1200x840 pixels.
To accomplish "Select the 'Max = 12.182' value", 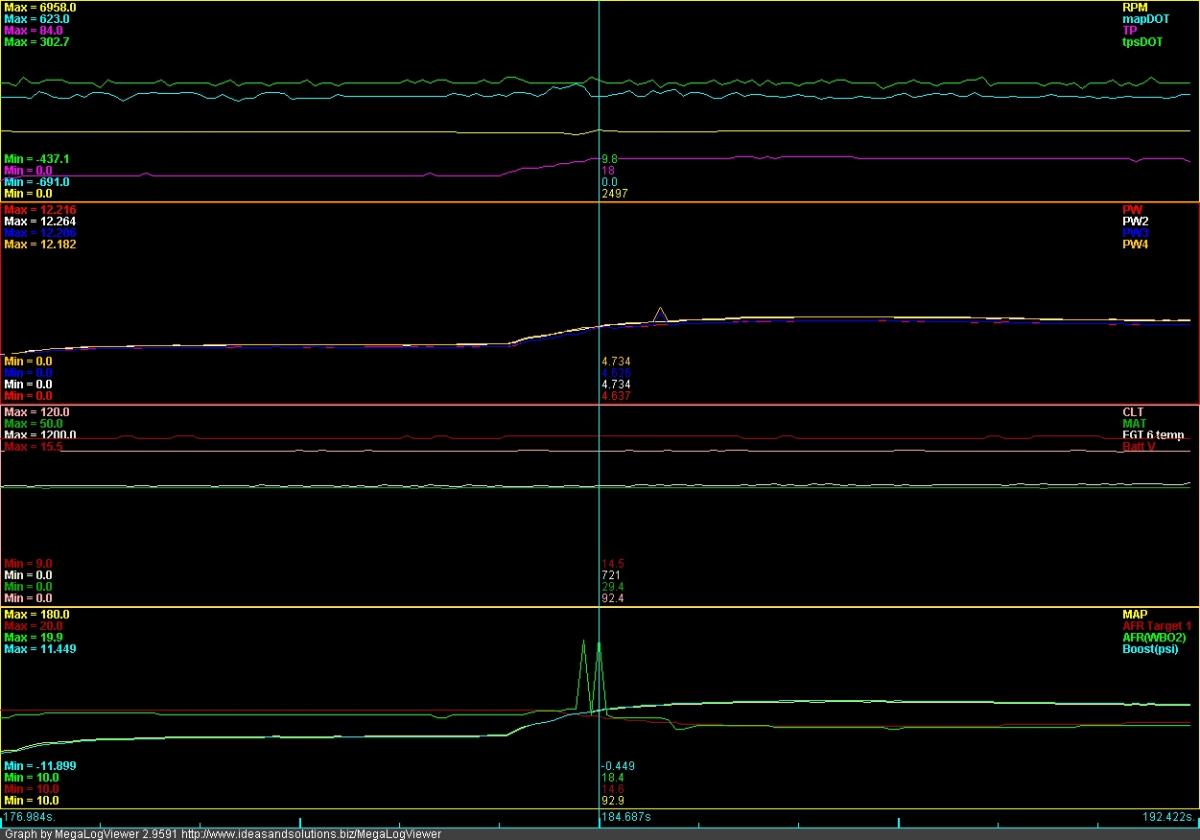I will [40, 245].
